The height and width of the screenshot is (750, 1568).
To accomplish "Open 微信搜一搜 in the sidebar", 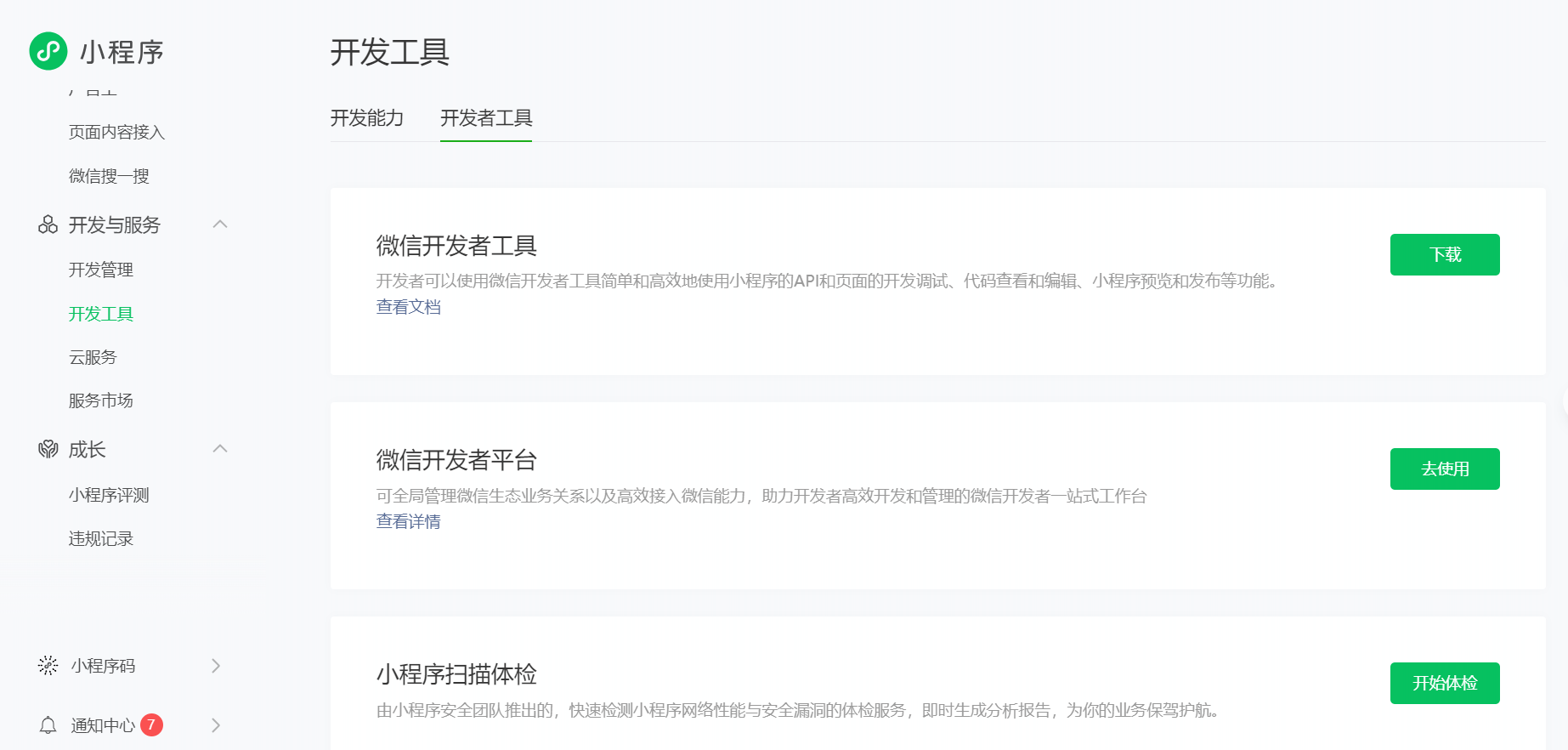I will tap(109, 176).
